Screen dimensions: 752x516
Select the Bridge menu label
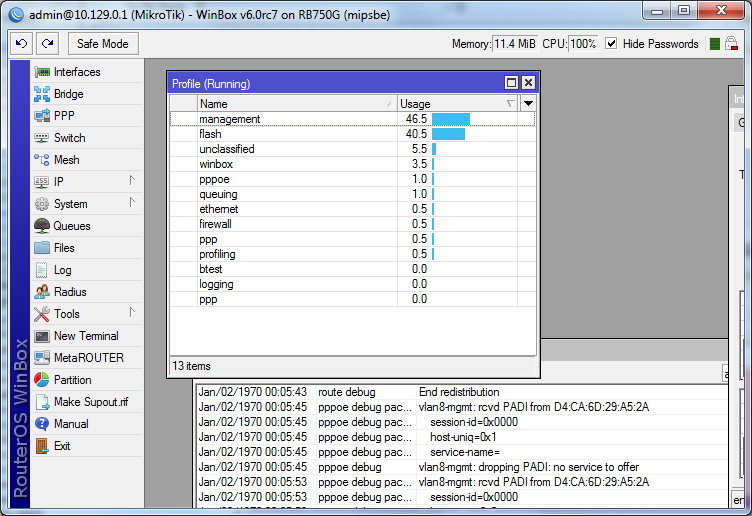tap(69, 94)
